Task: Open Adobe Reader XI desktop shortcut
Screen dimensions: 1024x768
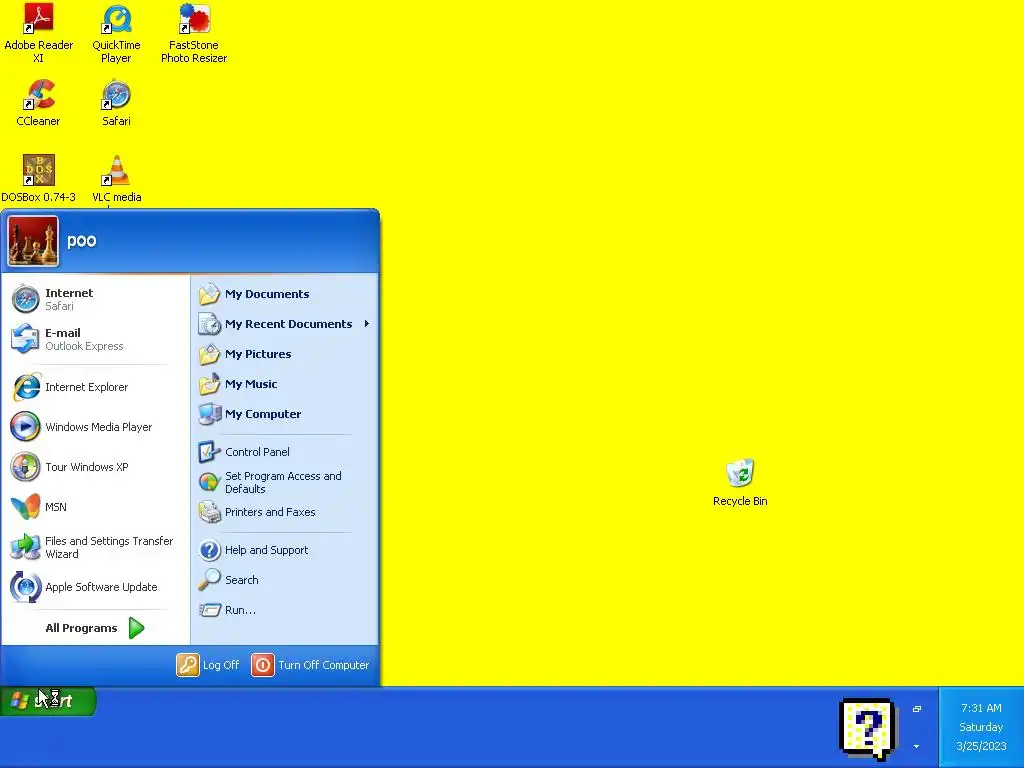Action: [x=39, y=33]
